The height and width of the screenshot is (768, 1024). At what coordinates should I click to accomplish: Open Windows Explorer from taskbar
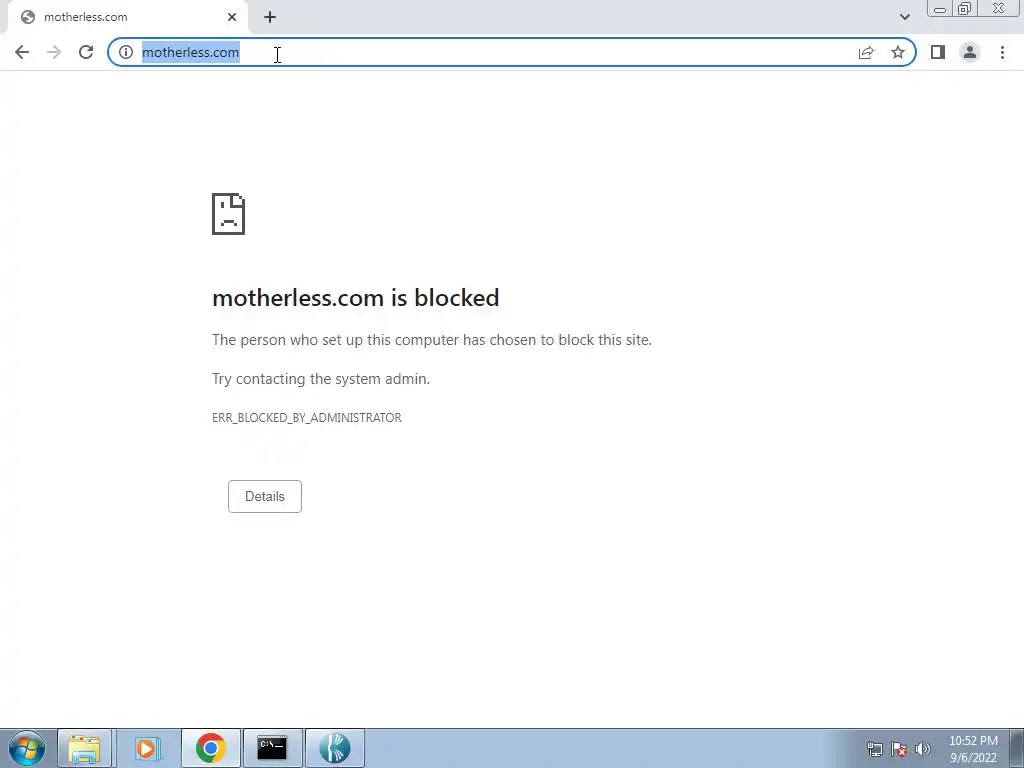[85, 748]
